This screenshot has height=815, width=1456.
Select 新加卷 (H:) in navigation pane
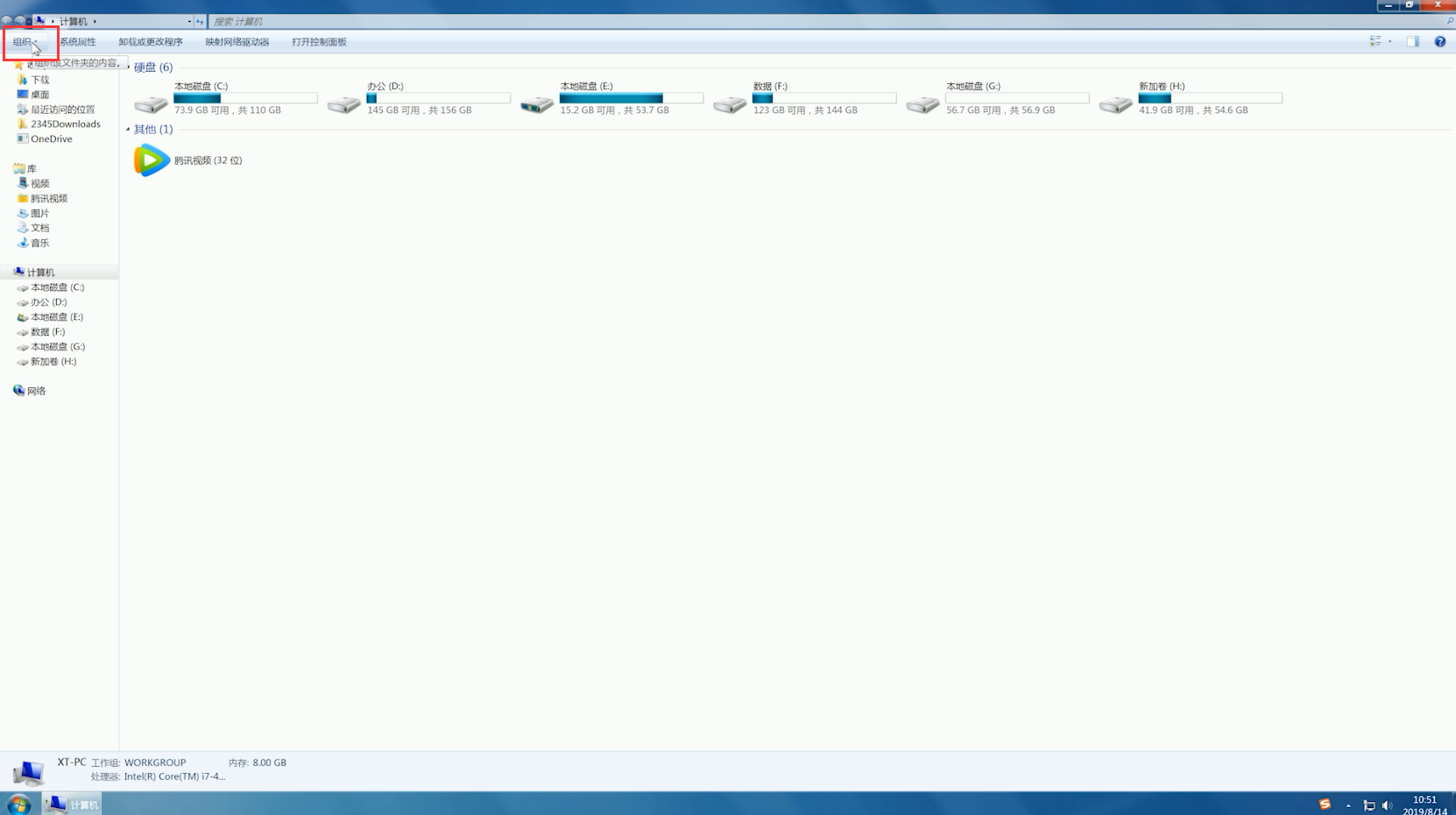point(53,362)
